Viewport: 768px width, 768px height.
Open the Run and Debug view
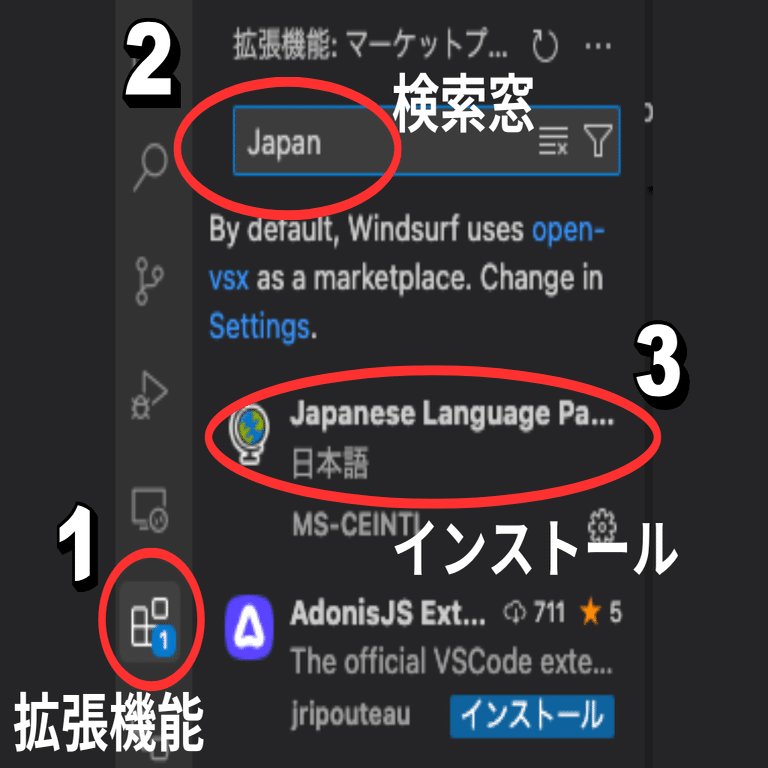pos(149,395)
